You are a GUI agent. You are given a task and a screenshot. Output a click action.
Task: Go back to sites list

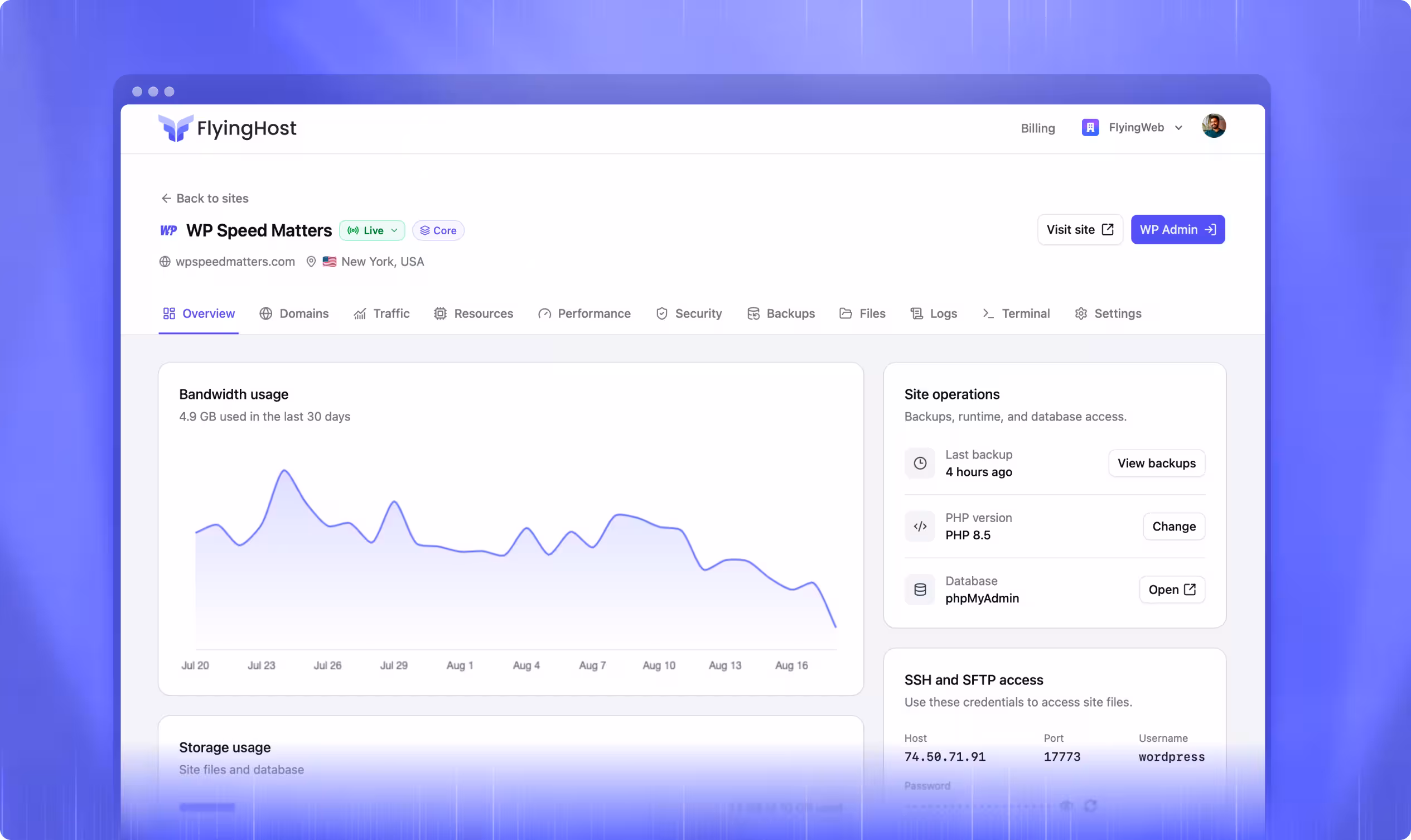coord(204,198)
